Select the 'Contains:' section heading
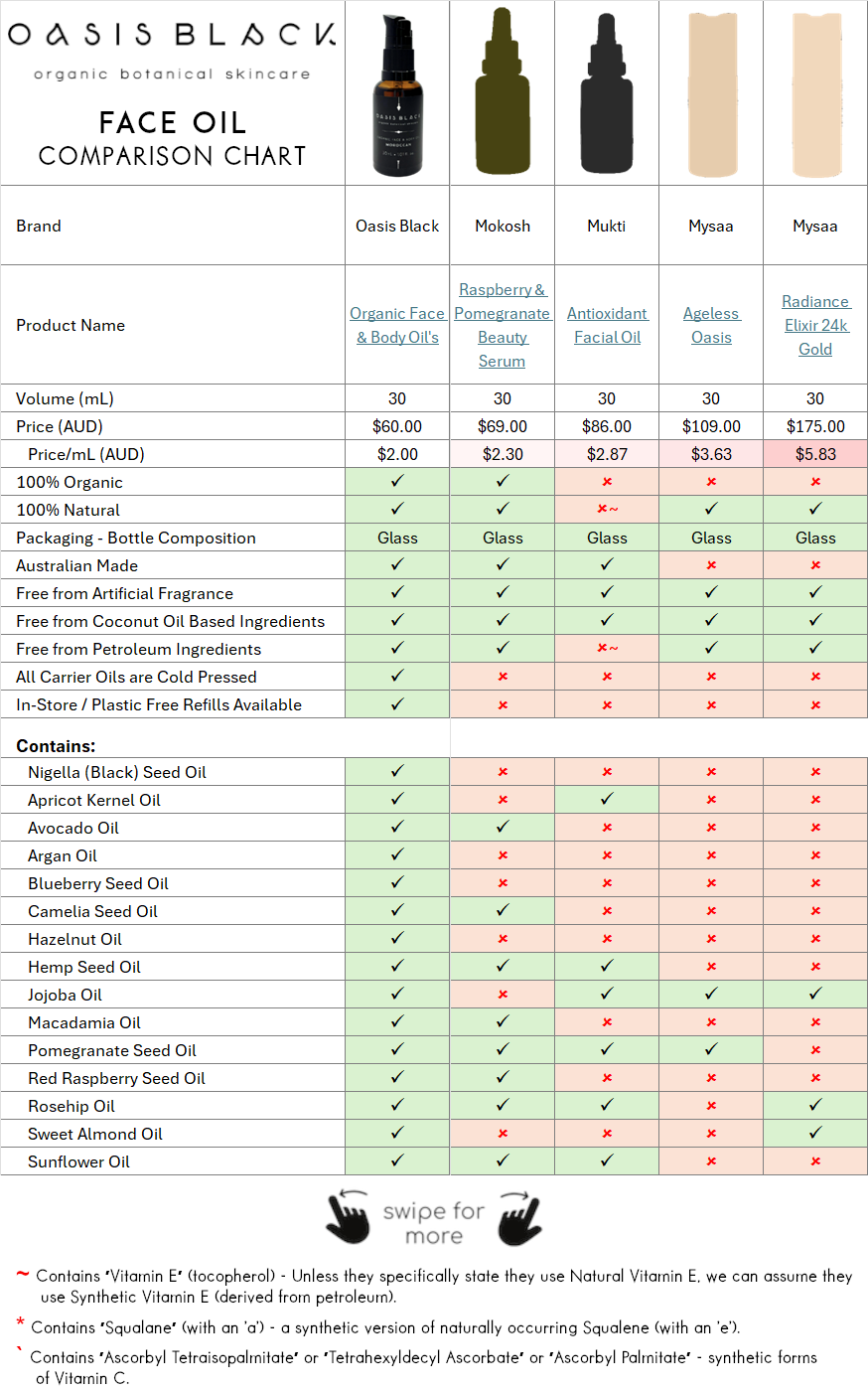The image size is (868, 1391). point(56,746)
